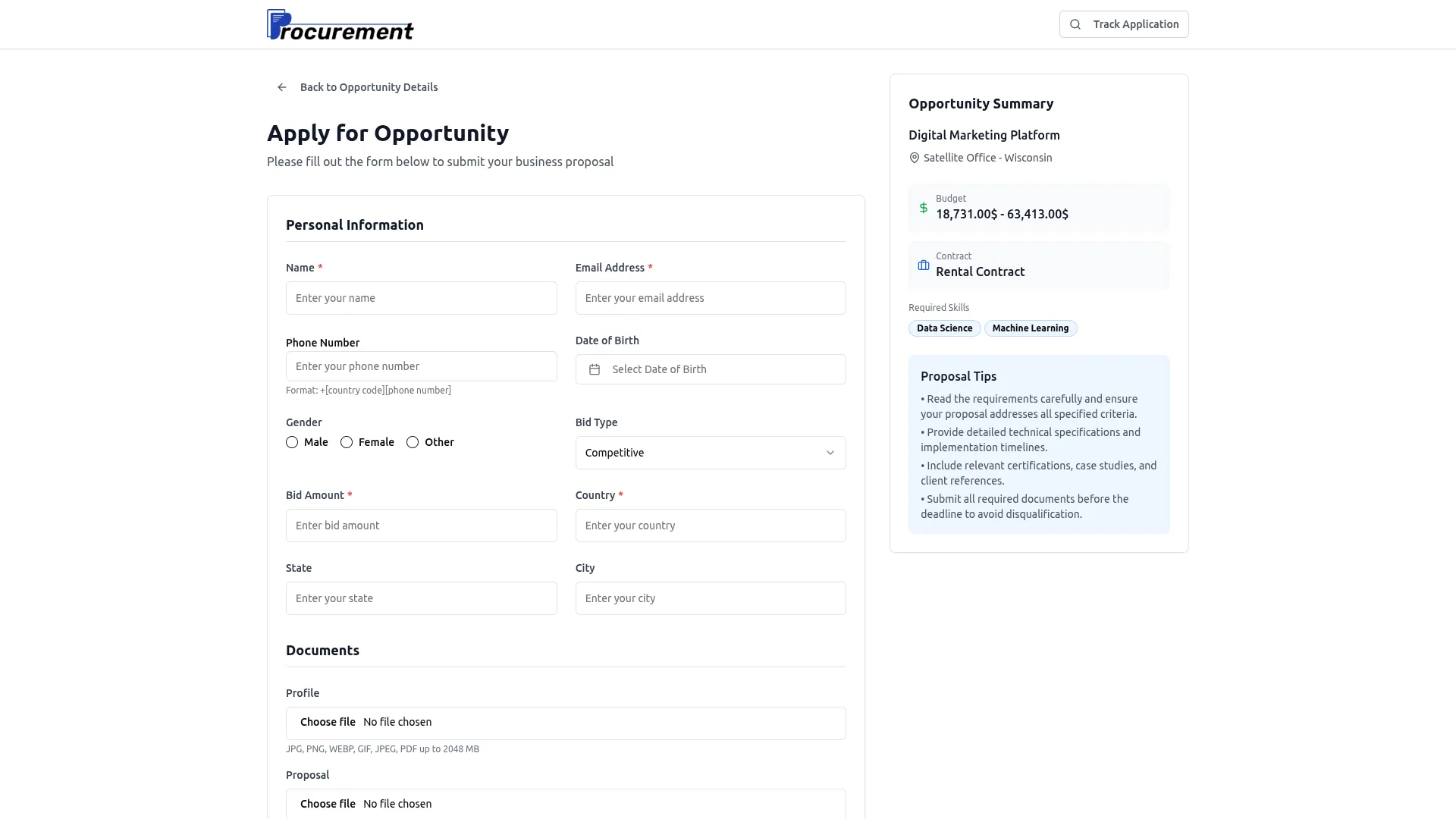Click the Machine Learning skill tag
The image size is (1456, 819).
point(1030,328)
